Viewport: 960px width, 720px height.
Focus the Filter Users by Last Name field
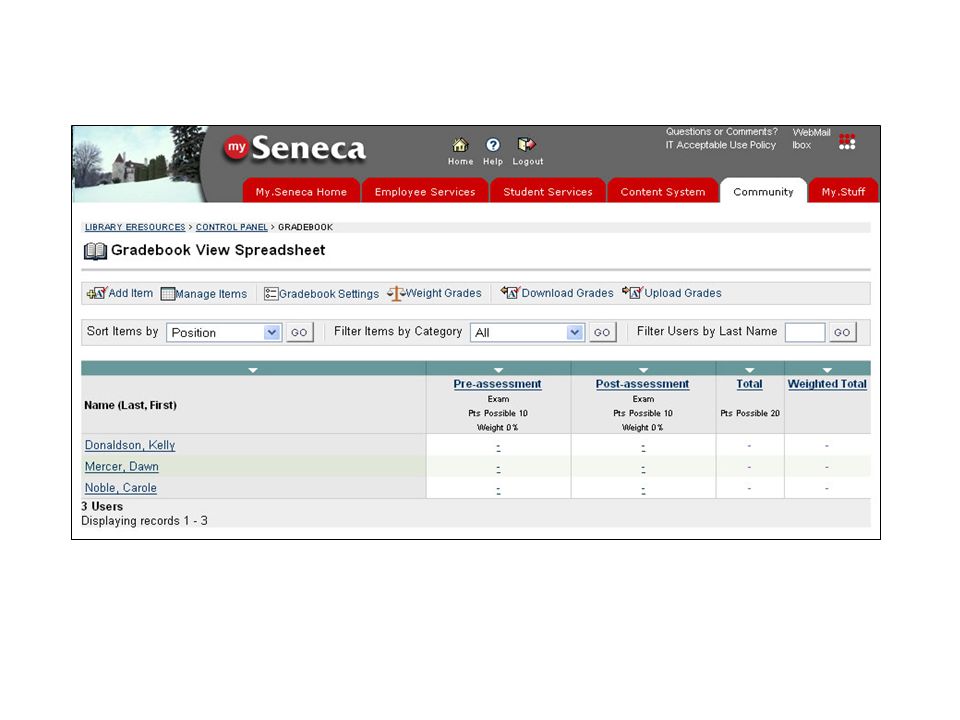point(804,332)
